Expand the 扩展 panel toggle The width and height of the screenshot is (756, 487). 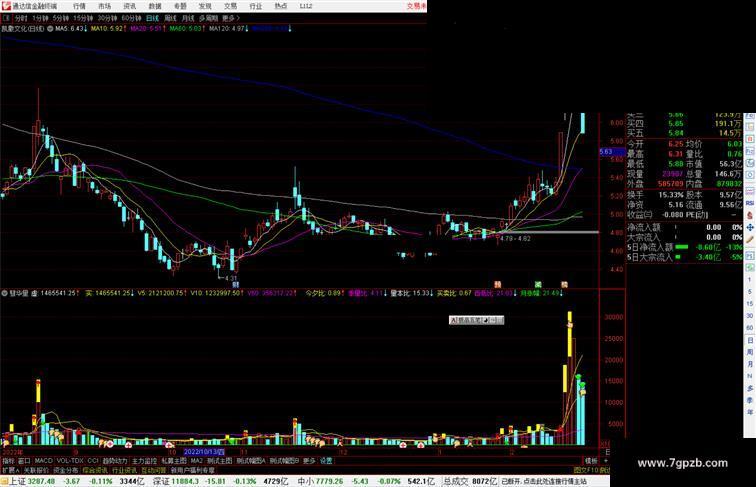[x=10, y=470]
